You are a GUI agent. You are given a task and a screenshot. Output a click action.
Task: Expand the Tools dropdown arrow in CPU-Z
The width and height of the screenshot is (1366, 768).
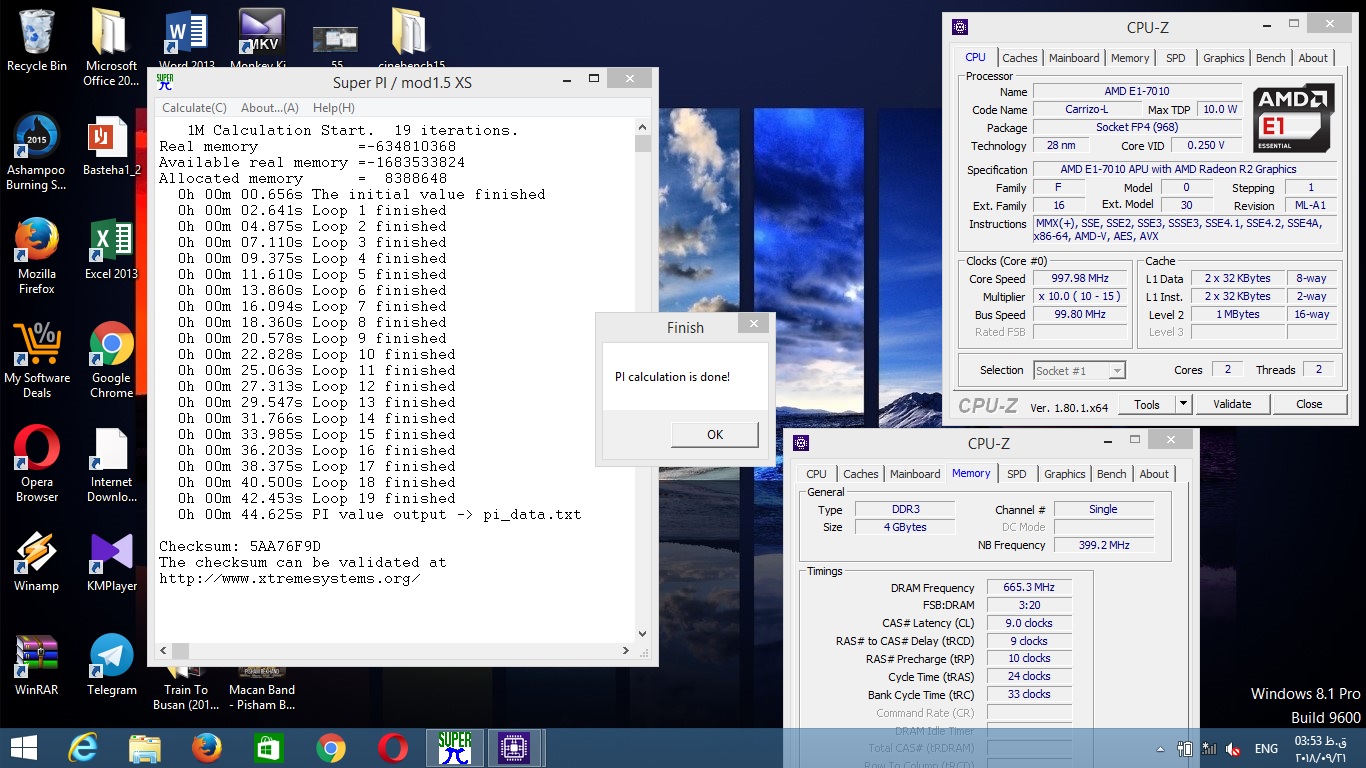pos(1183,404)
